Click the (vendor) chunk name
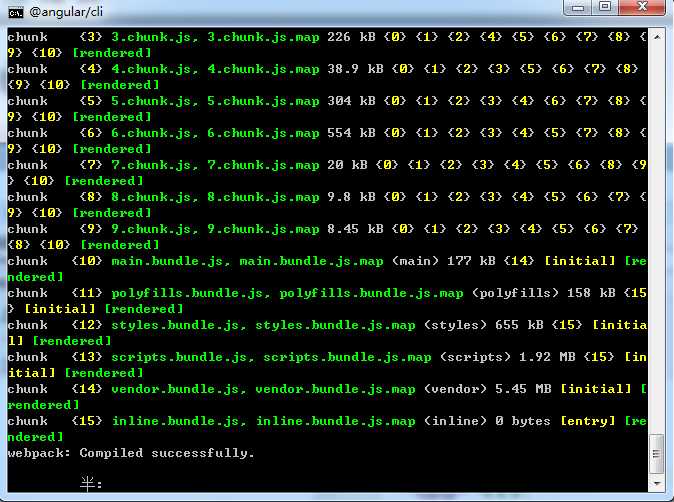Image resolution: width=674 pixels, height=502 pixels. pos(455,389)
